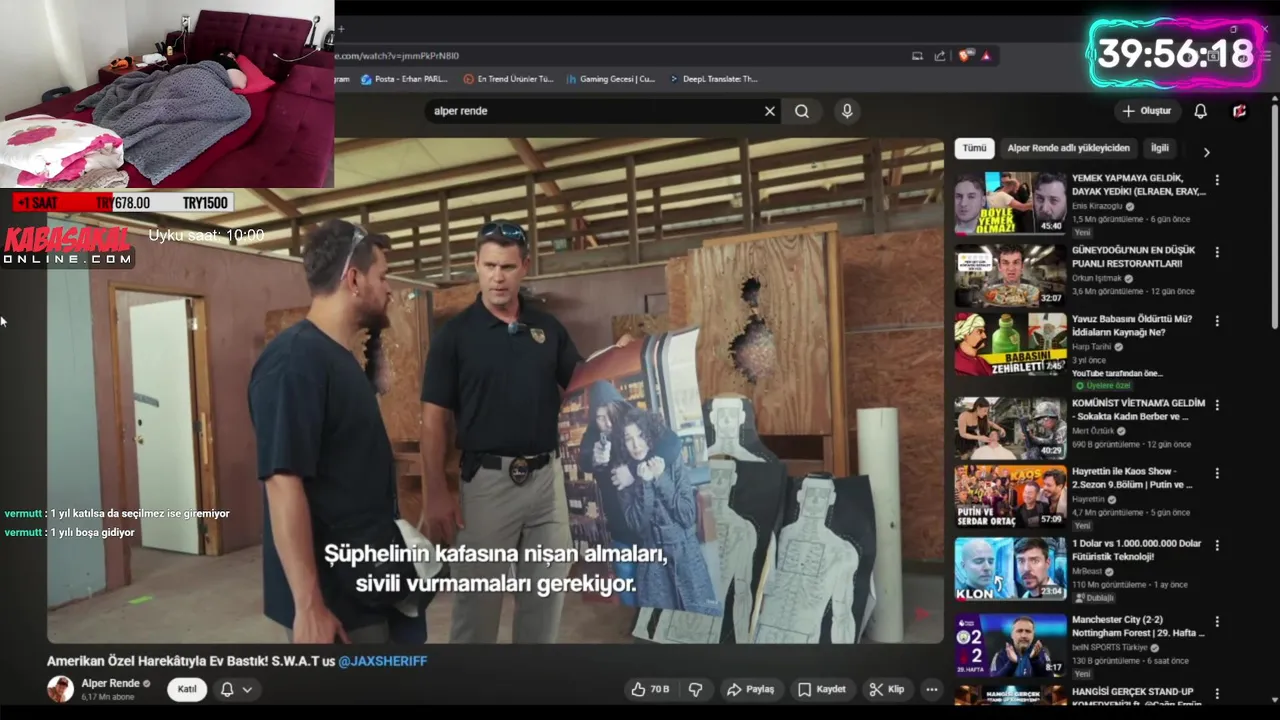Click the Paylaş share button
Viewport: 1280px width, 720px height.
point(751,689)
